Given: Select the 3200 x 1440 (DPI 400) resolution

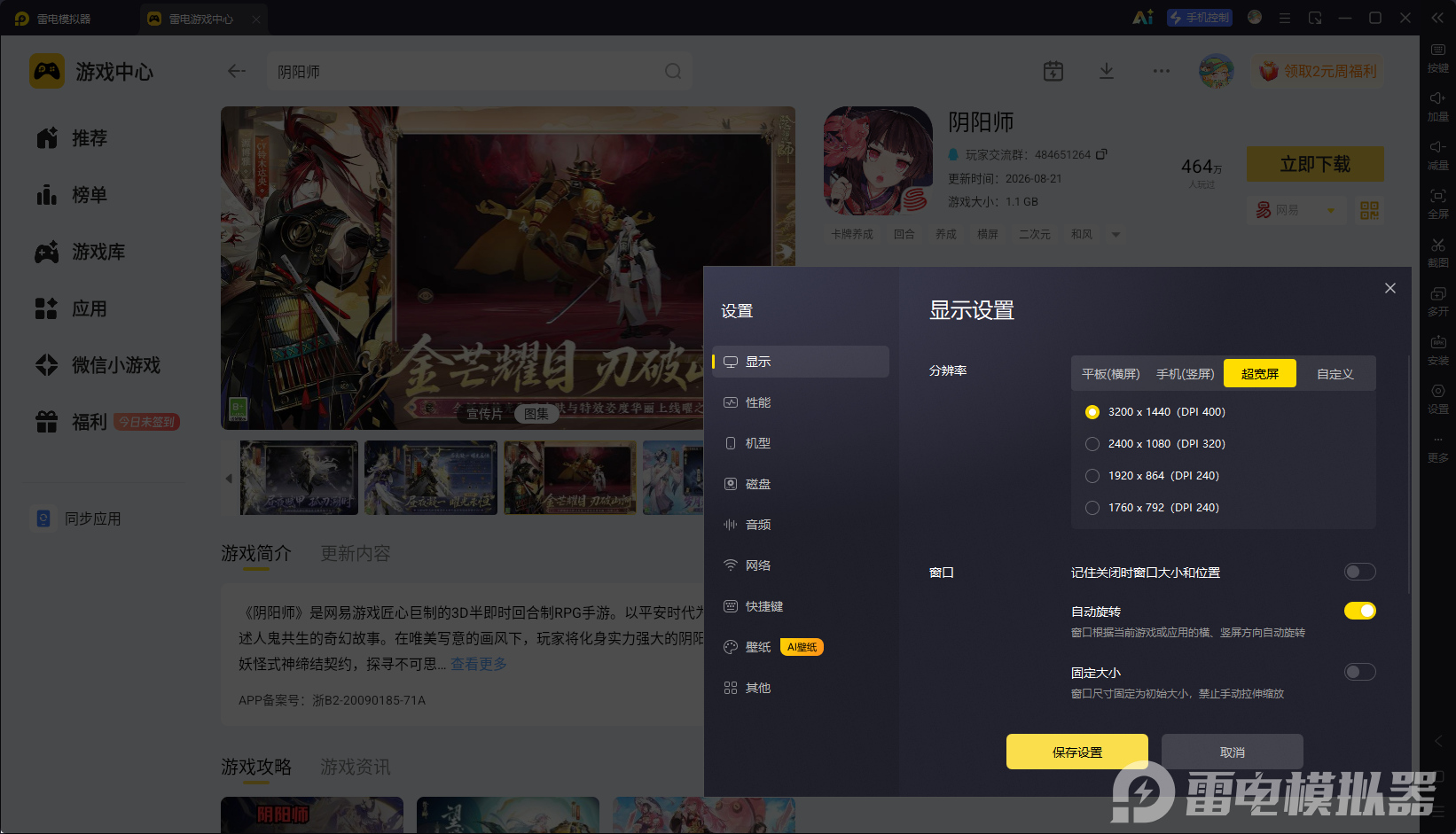Looking at the screenshot, I should [x=1092, y=412].
